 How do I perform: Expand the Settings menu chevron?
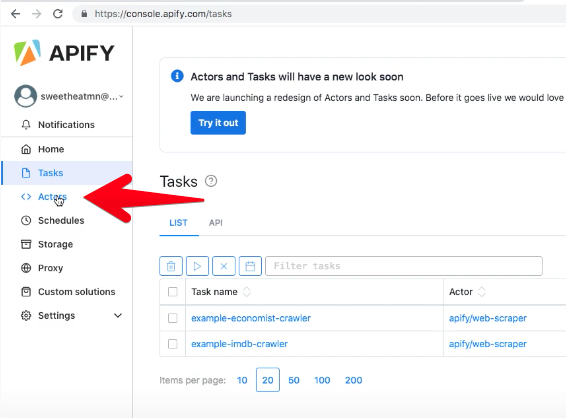pyautogui.click(x=118, y=315)
